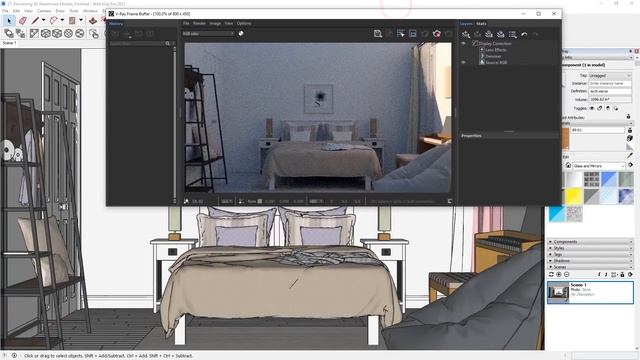Click the save image icon in Frame Buffer

coord(378,34)
